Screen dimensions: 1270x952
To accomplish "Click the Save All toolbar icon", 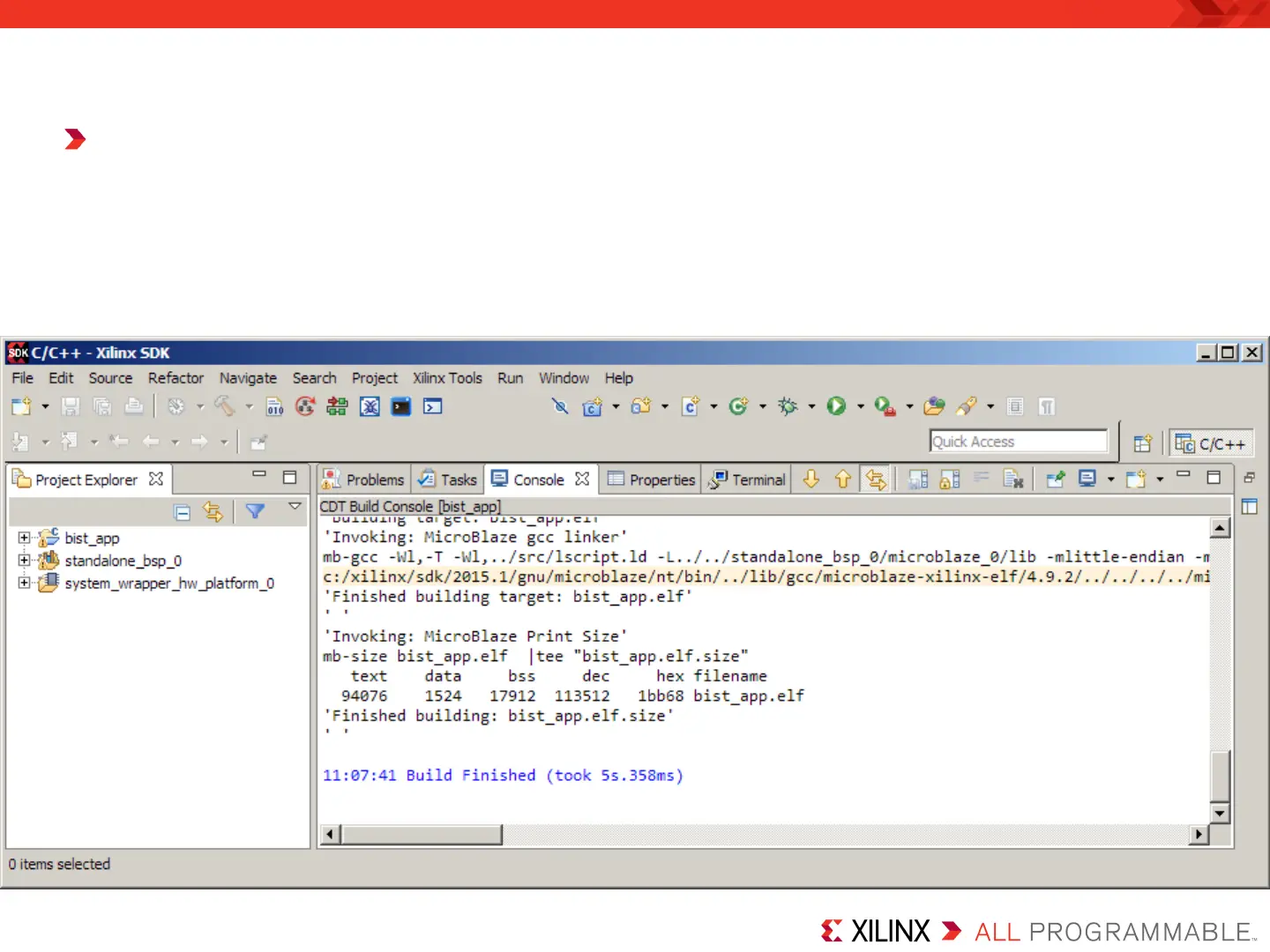I will (102, 406).
